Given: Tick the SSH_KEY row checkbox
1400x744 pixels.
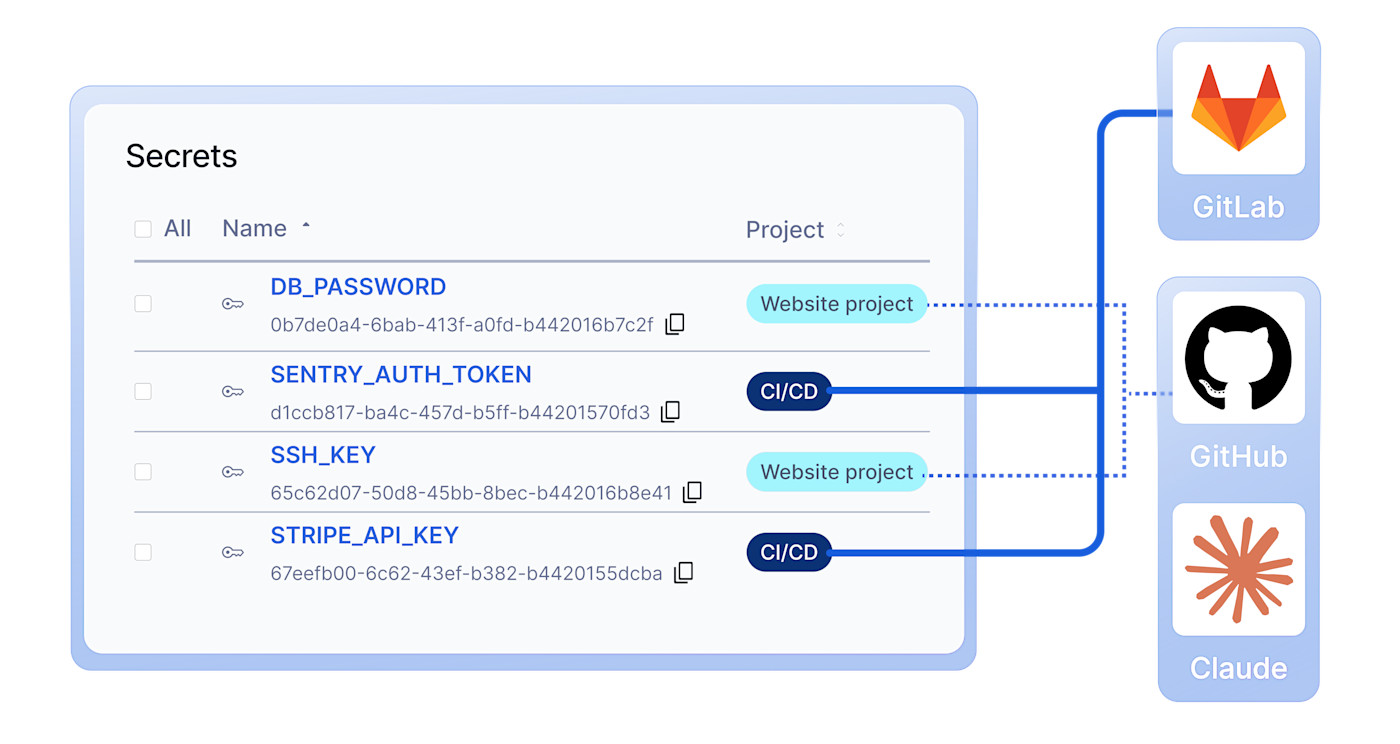Looking at the screenshot, I should pos(143,472).
